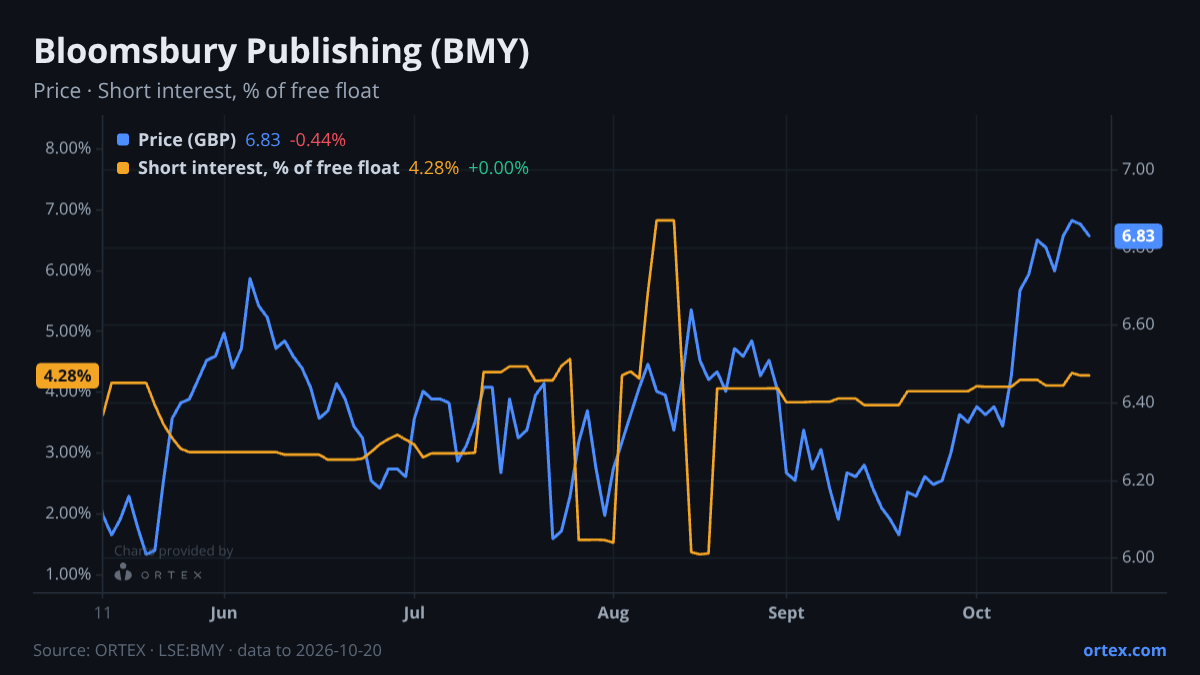Click the 4.28% short interest legend value

click(x=434, y=168)
